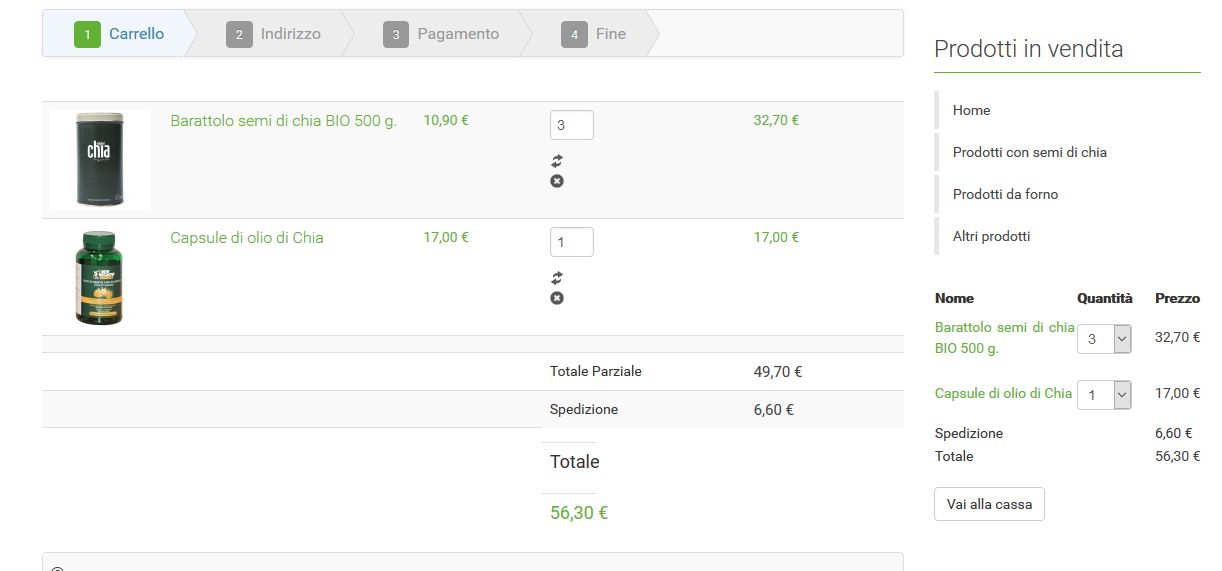The image size is (1222, 571).
Task: Click the Home sidebar menu item
Action: tap(971, 110)
